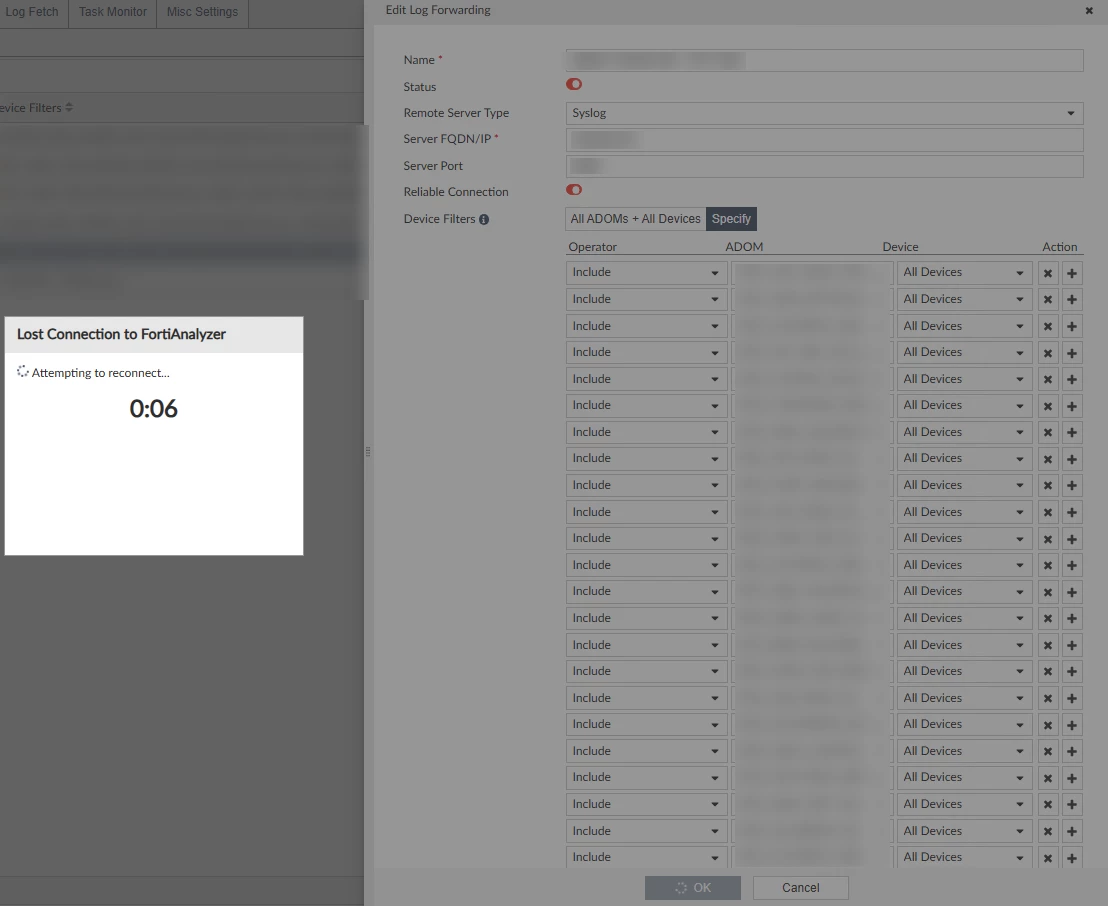The width and height of the screenshot is (1108, 906).
Task: Click the Name input field
Action: 824,60
